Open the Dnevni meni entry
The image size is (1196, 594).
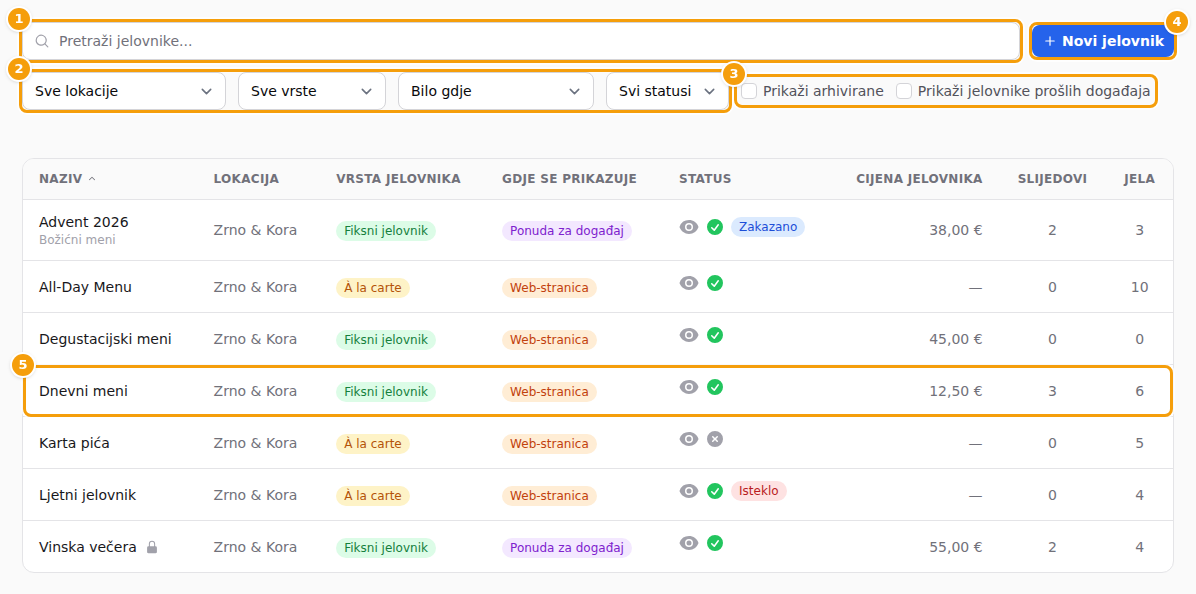click(x=83, y=391)
